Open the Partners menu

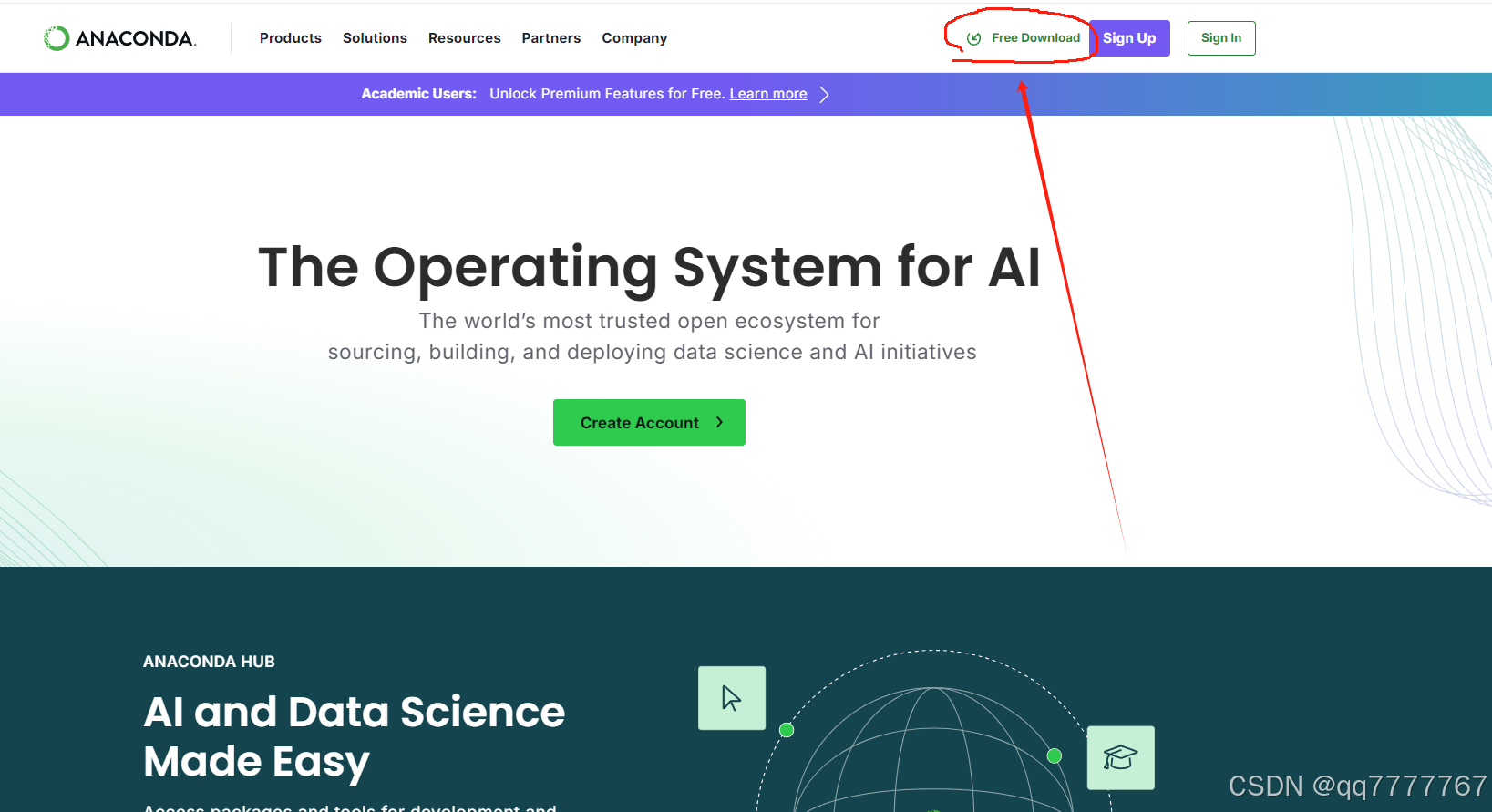click(551, 38)
